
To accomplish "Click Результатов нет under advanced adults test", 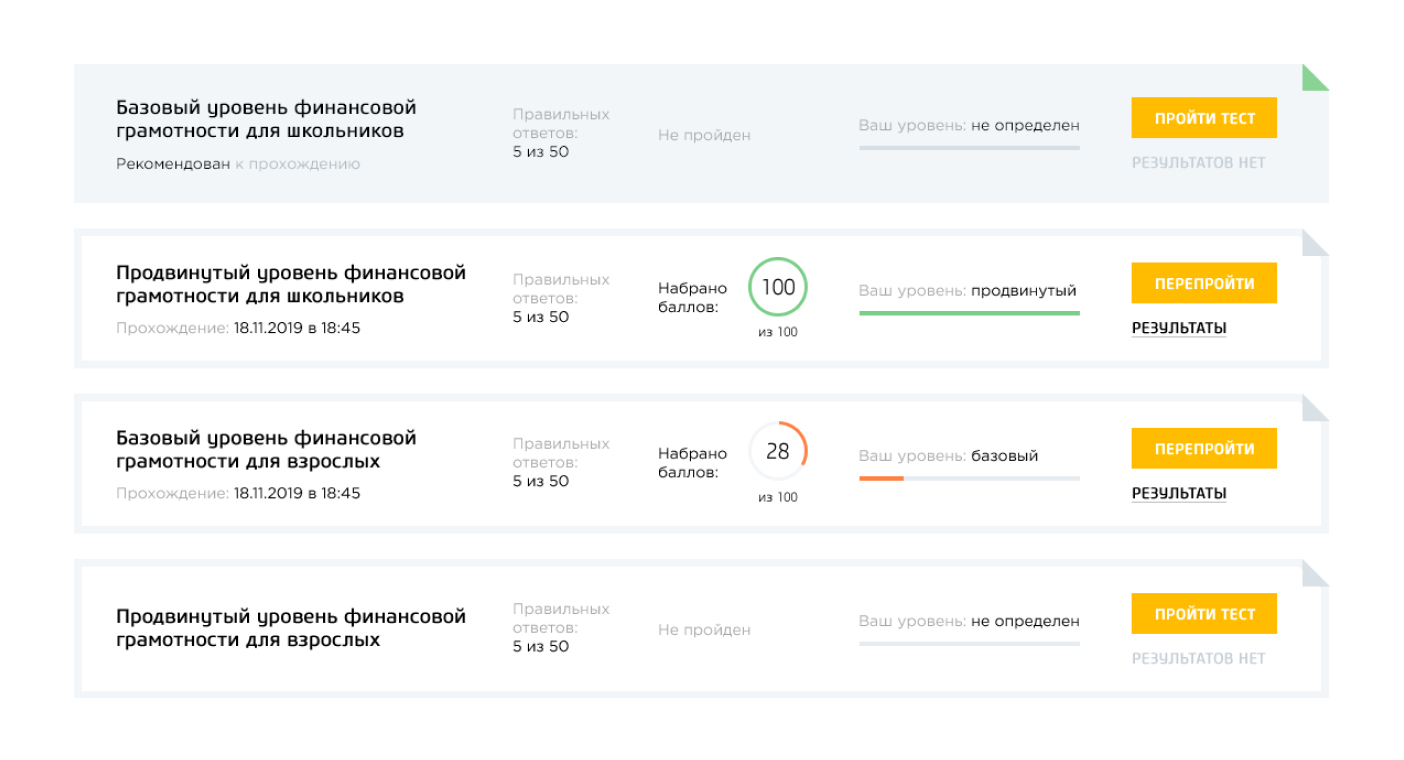I will tap(1198, 658).
